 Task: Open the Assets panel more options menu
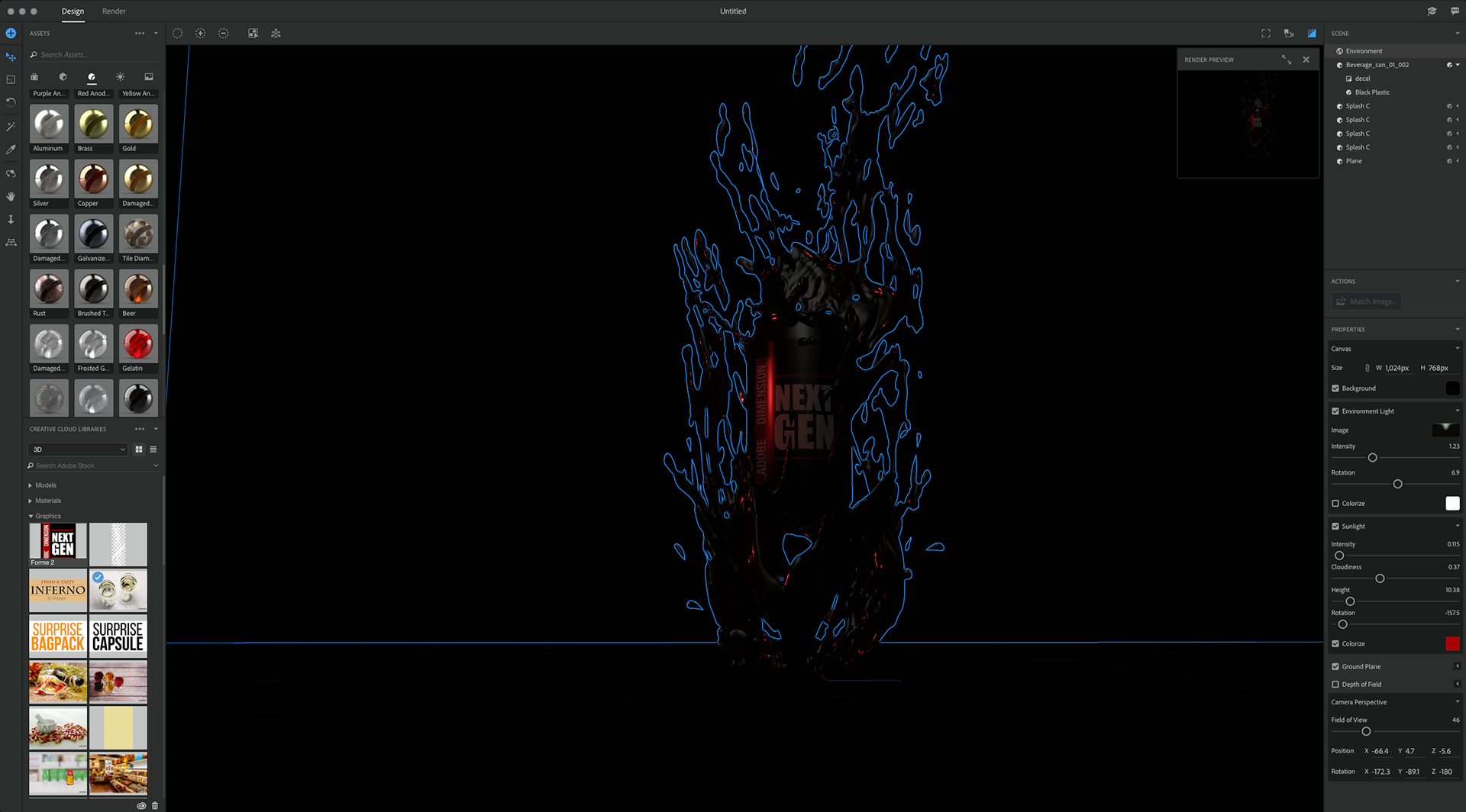(x=140, y=34)
